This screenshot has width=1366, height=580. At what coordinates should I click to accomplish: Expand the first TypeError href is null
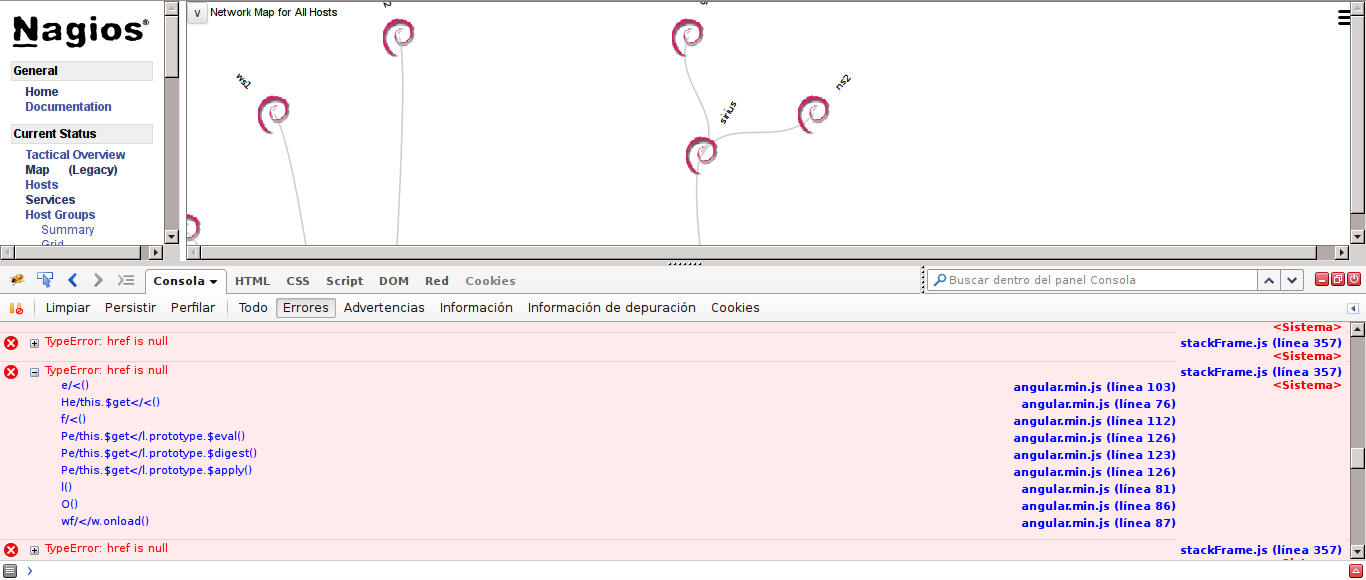(34, 343)
